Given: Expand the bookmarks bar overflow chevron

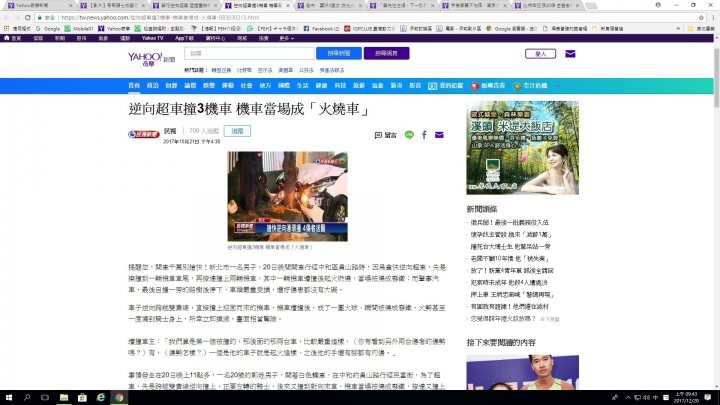Looking at the screenshot, I should [678, 28].
